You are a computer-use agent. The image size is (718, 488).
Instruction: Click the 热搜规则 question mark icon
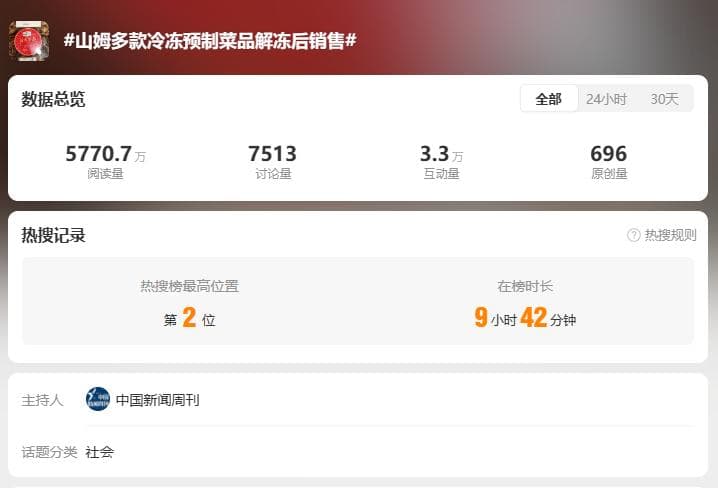pos(633,235)
